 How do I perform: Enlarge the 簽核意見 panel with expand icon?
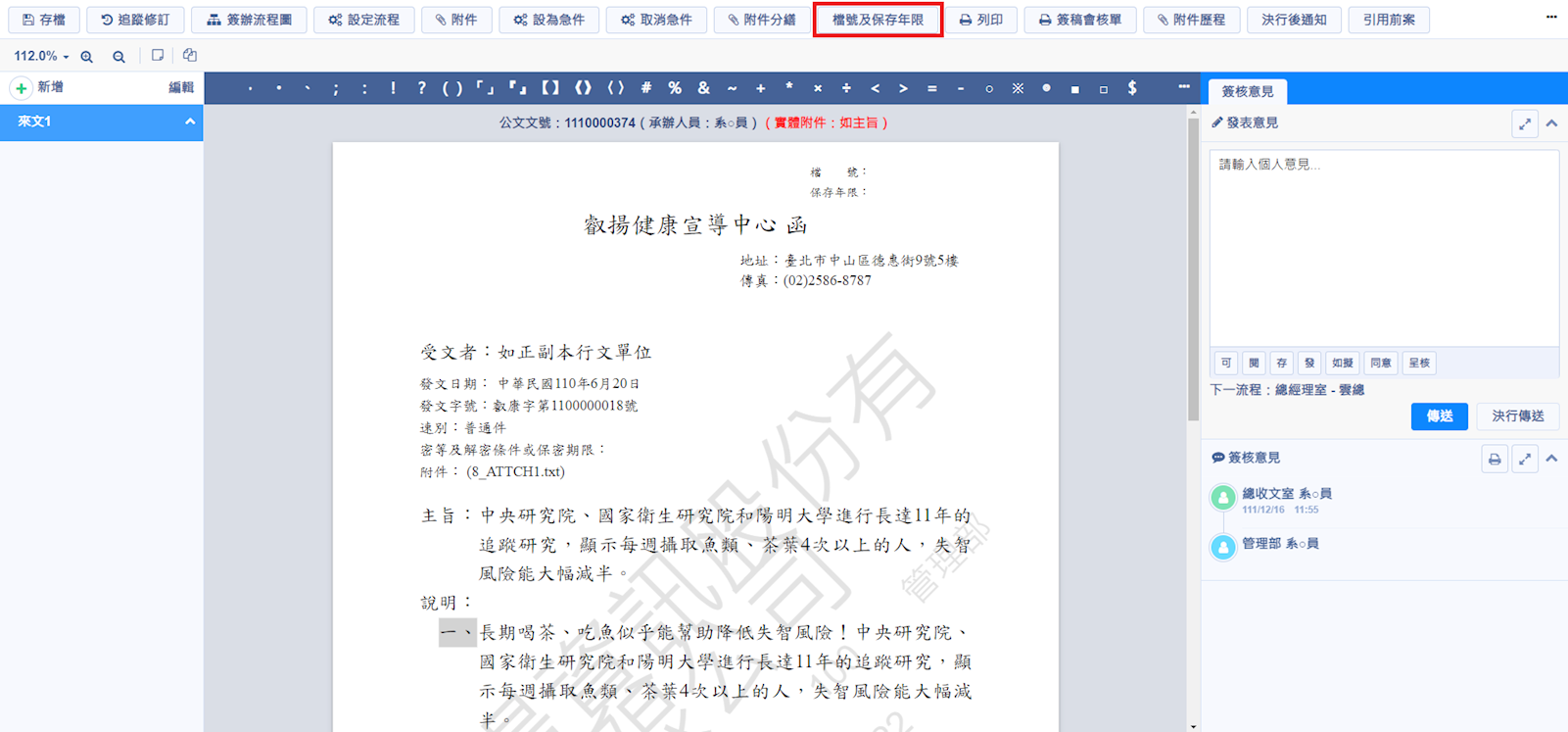point(1525,459)
